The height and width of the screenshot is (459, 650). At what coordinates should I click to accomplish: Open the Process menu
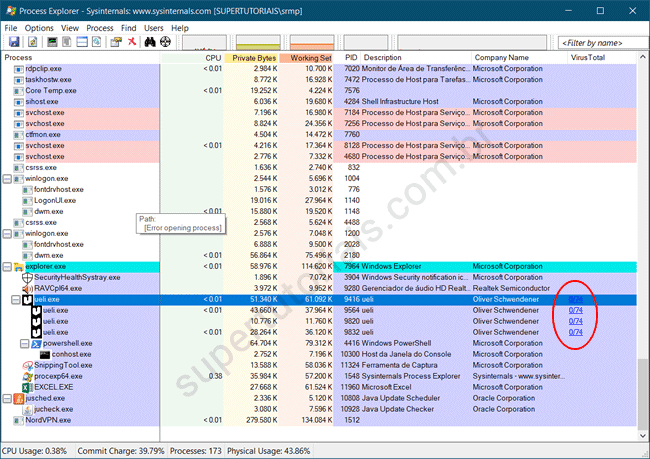(x=100, y=28)
